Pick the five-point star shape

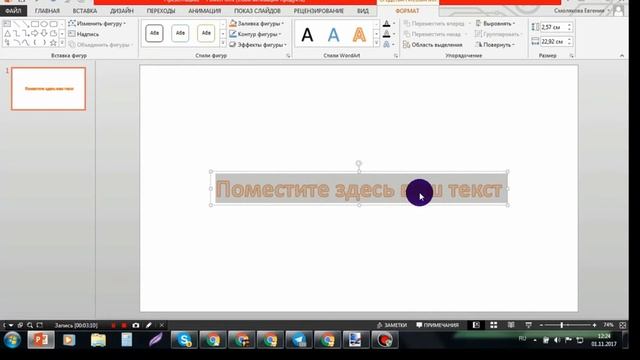(x=53, y=42)
